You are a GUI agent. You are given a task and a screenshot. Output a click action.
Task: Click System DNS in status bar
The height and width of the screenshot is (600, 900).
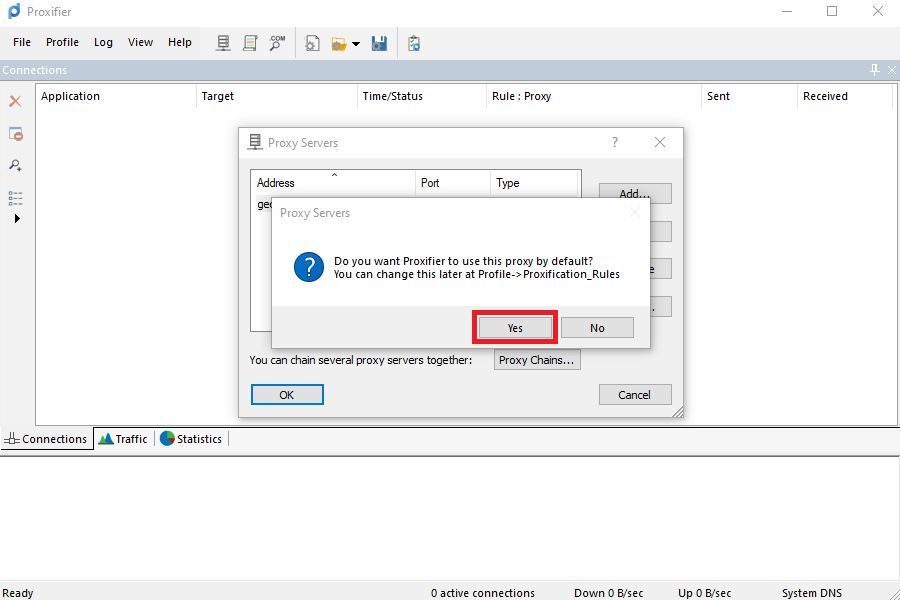(812, 593)
